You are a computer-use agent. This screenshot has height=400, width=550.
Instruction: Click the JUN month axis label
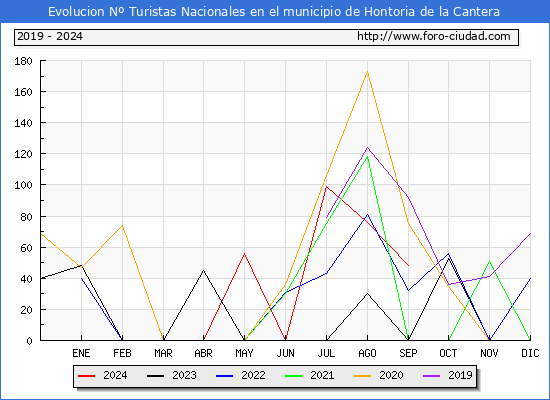point(286,353)
